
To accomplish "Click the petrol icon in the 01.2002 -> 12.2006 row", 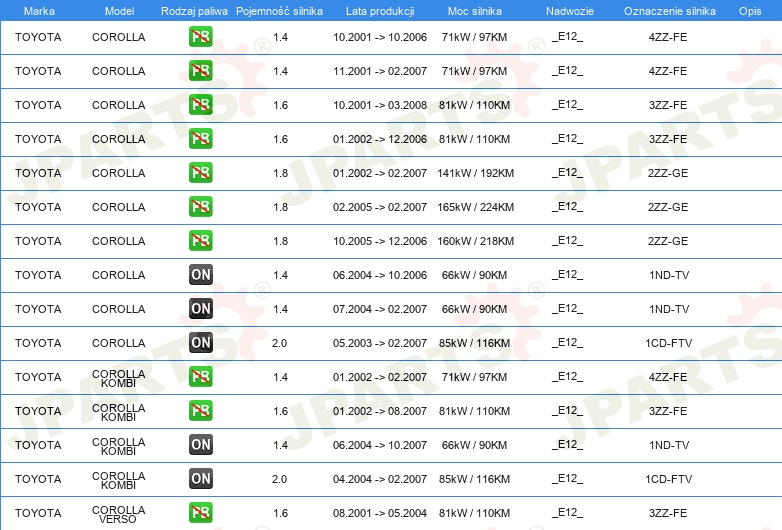I will point(200,138).
